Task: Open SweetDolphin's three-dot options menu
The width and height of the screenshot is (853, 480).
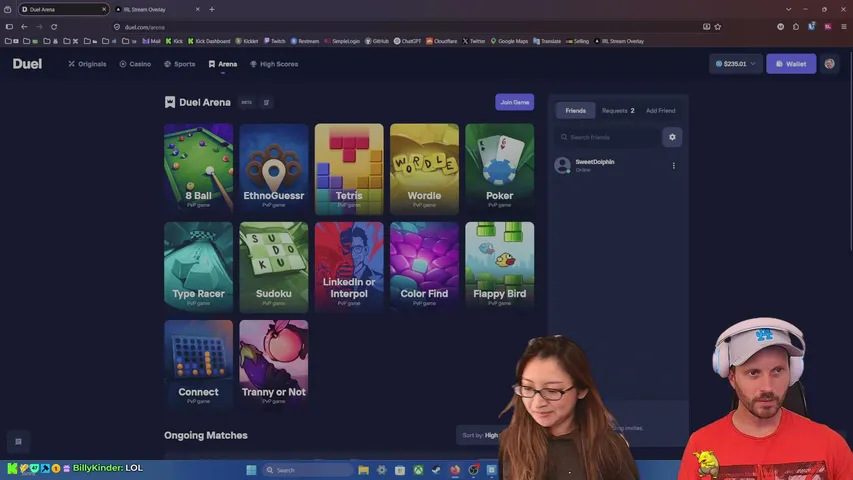Action: pyautogui.click(x=673, y=165)
